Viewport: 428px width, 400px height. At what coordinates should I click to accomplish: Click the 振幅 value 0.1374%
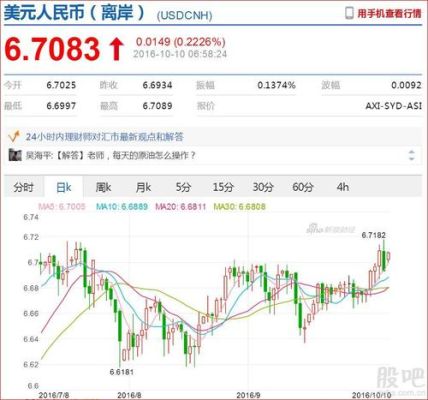point(276,85)
